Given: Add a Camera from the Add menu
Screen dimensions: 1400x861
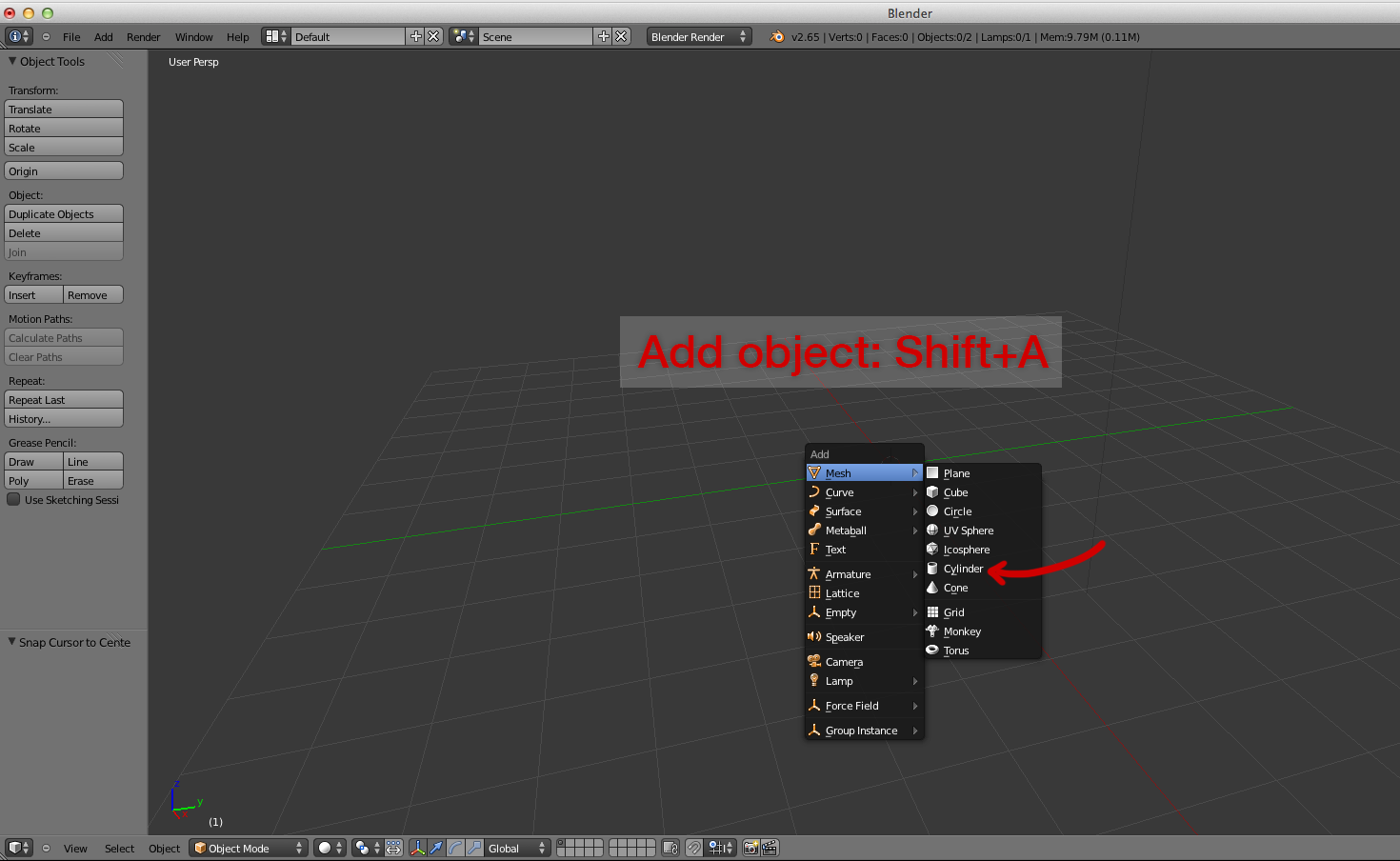Looking at the screenshot, I should click(864, 662).
